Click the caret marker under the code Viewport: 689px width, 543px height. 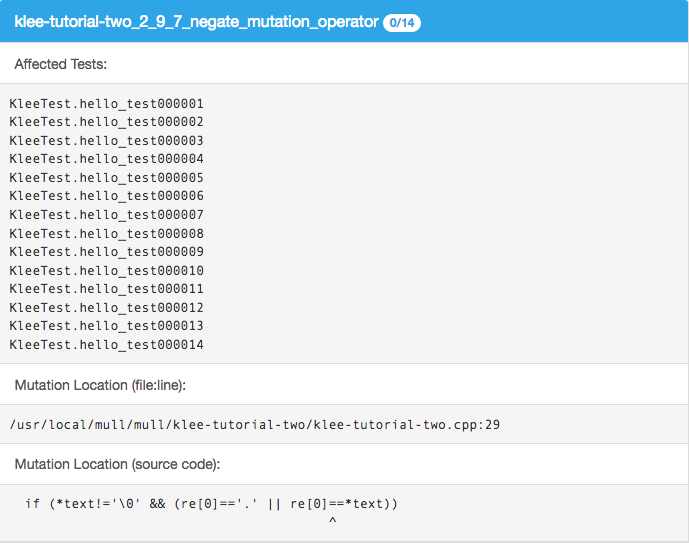tap(333, 521)
